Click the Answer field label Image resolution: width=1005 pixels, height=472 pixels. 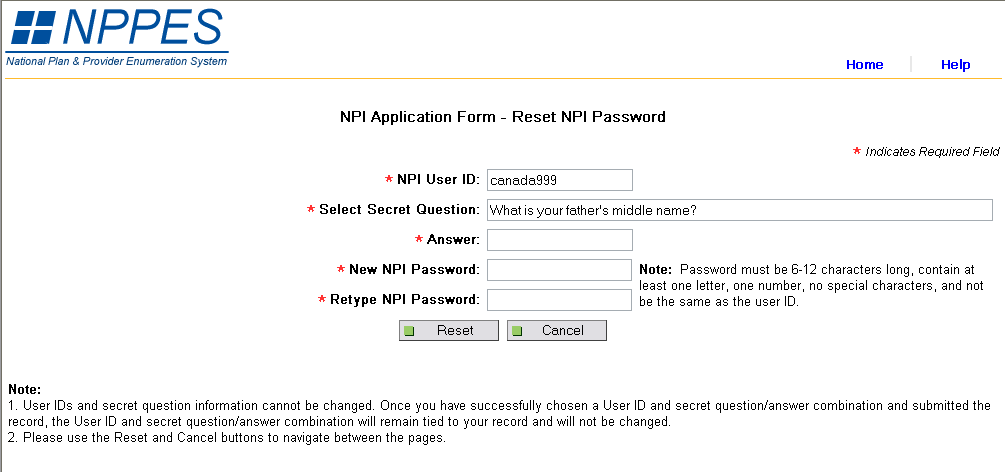pyautogui.click(x=453, y=240)
